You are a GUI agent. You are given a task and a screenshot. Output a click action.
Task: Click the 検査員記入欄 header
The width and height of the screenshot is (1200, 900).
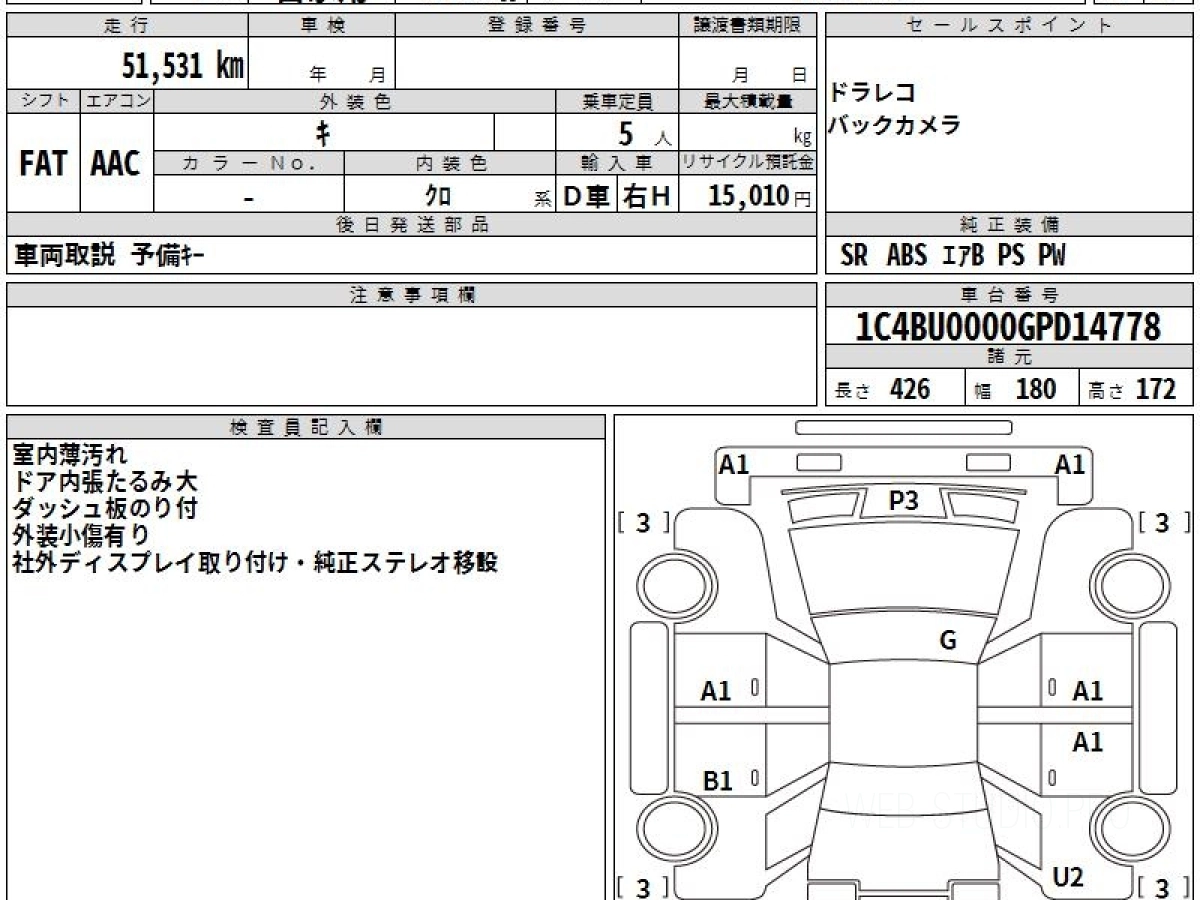[306, 427]
